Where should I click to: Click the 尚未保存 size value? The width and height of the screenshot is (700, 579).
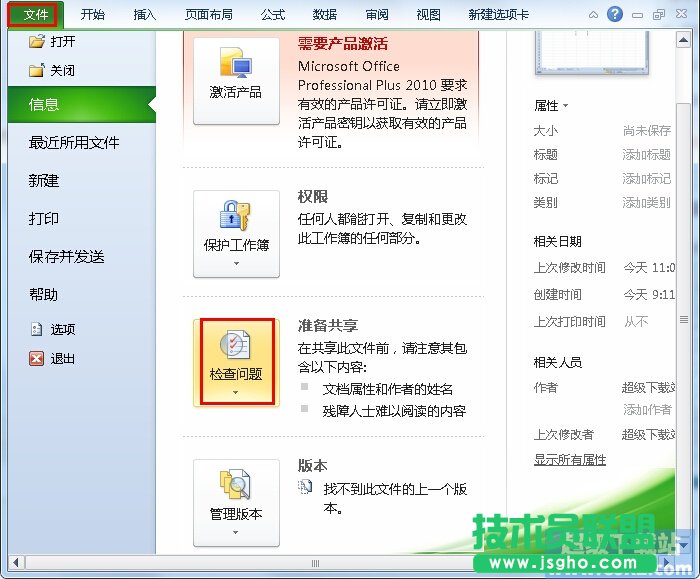coord(647,130)
